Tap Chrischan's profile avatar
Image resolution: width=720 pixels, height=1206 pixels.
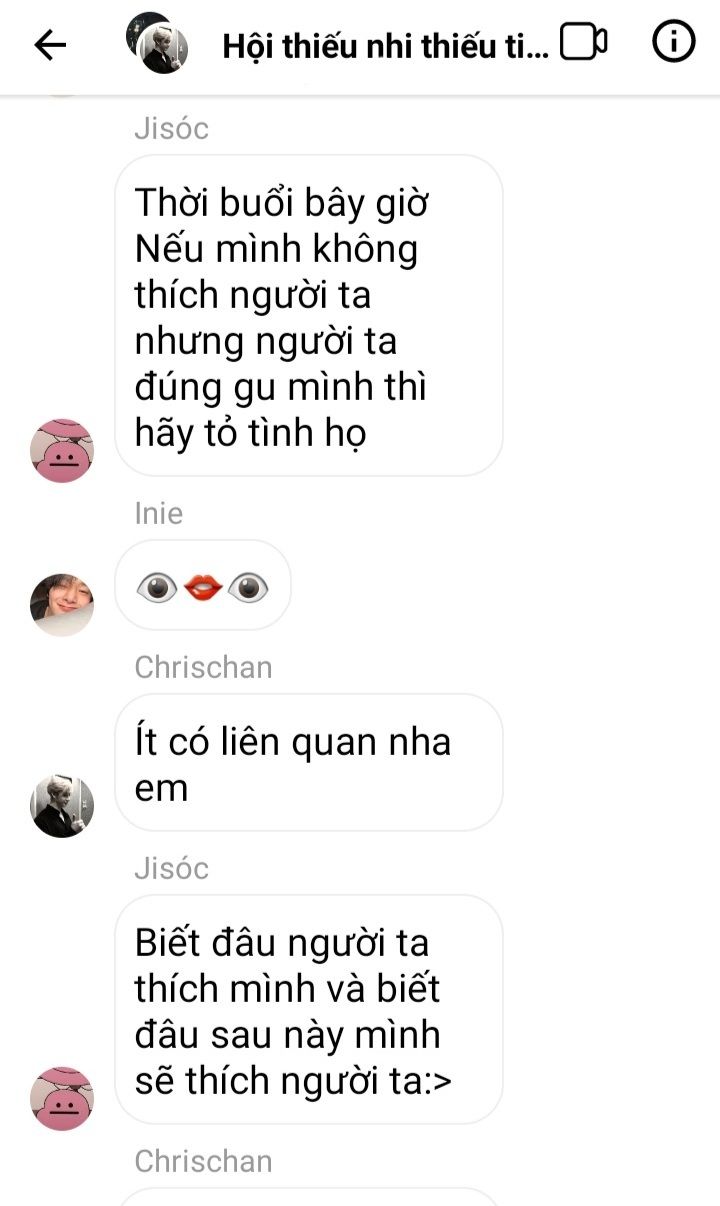coord(62,805)
